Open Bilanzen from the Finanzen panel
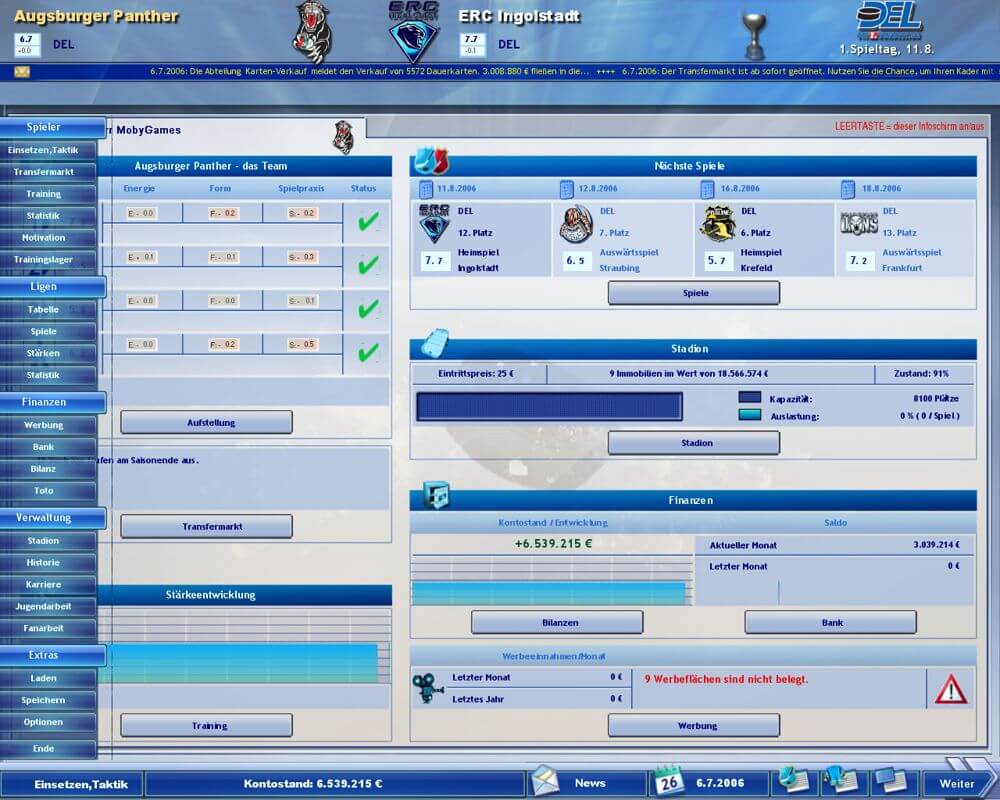Viewport: 1000px width, 800px height. tap(557, 622)
